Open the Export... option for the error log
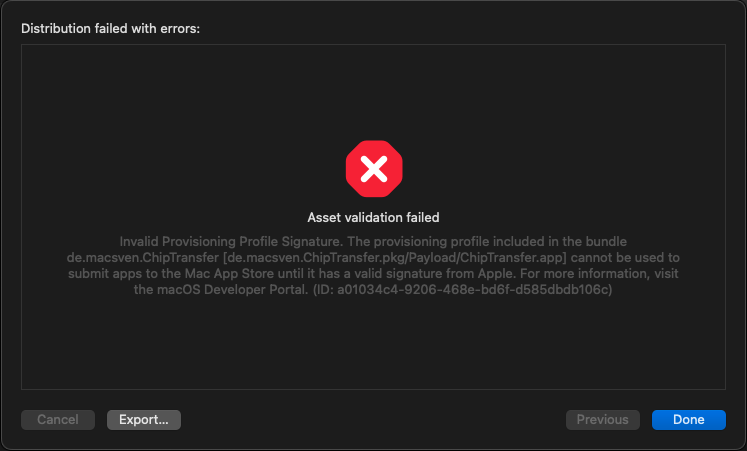Screen dimensions: 747x451 tap(144, 420)
